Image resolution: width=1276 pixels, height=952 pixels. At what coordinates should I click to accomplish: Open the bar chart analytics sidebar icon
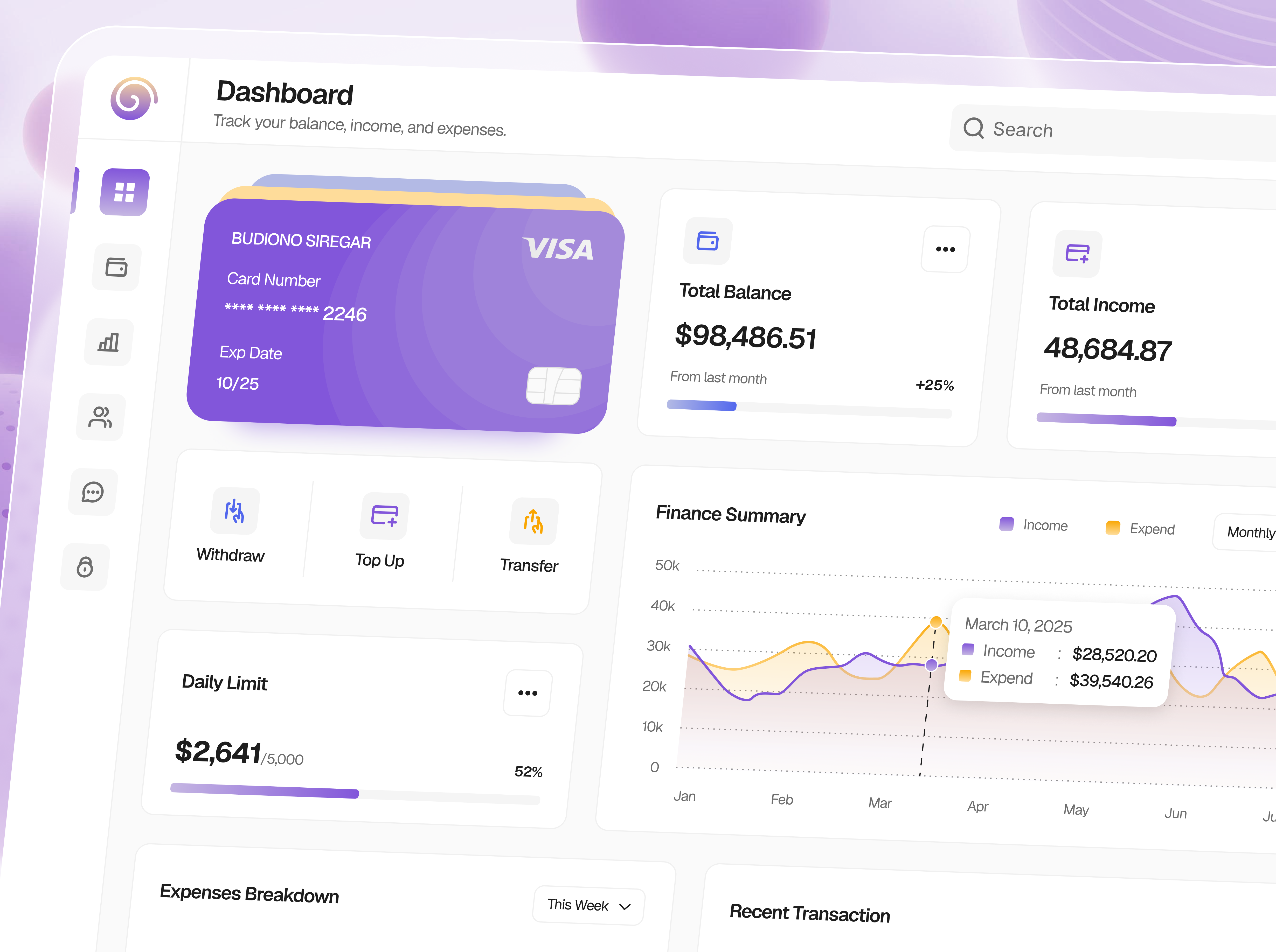click(x=108, y=342)
